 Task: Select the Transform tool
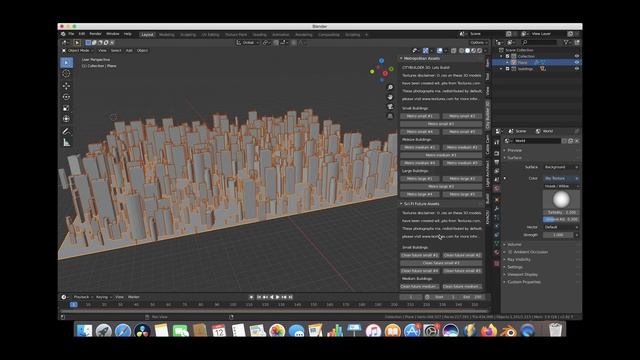(x=66, y=119)
